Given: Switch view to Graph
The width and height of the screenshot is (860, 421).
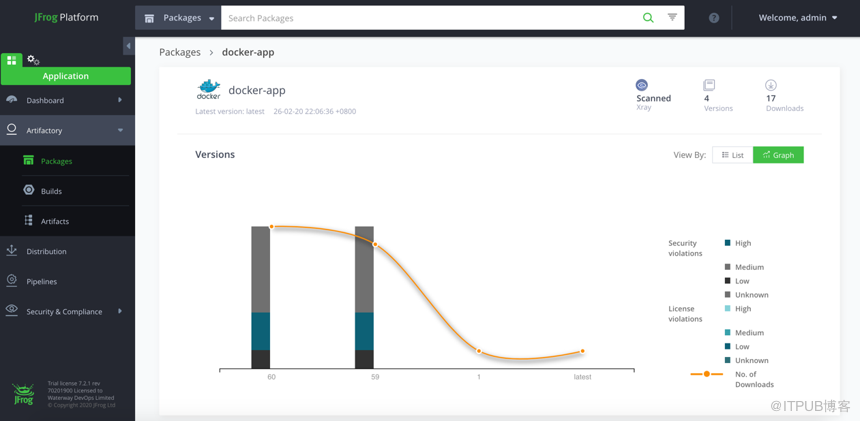Looking at the screenshot, I should tap(778, 155).
